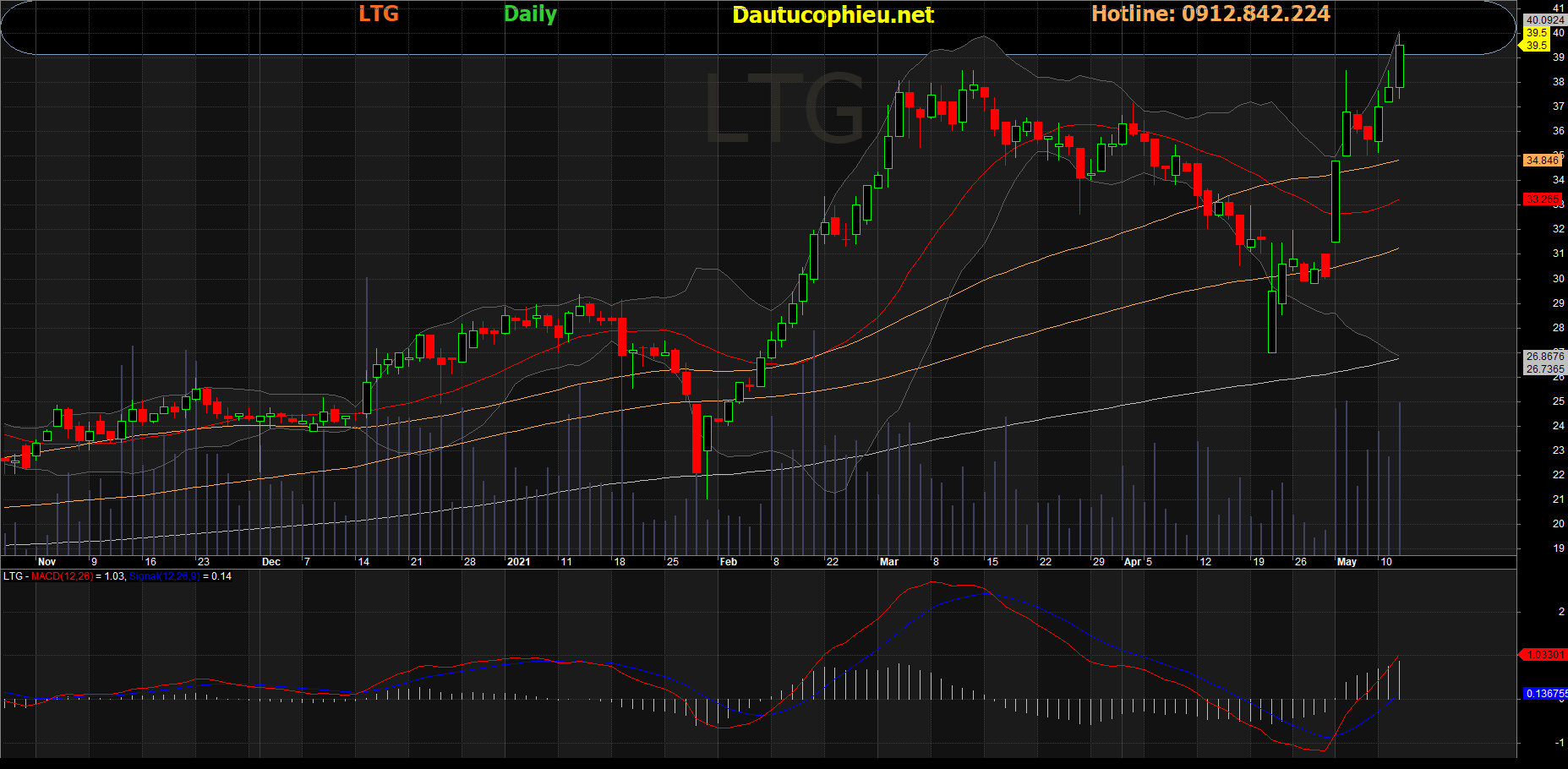Select the blue 0.136755 signal value tag
Image resolution: width=1568 pixels, height=769 pixels.
(x=1545, y=694)
